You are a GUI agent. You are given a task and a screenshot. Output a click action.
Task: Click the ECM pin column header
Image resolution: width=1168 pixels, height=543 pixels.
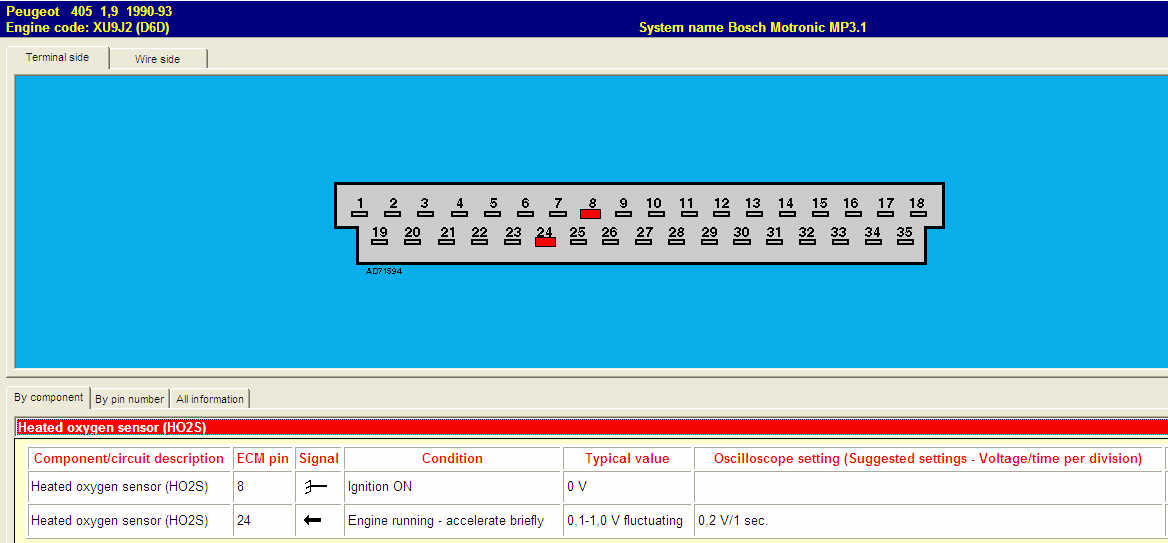coord(262,459)
